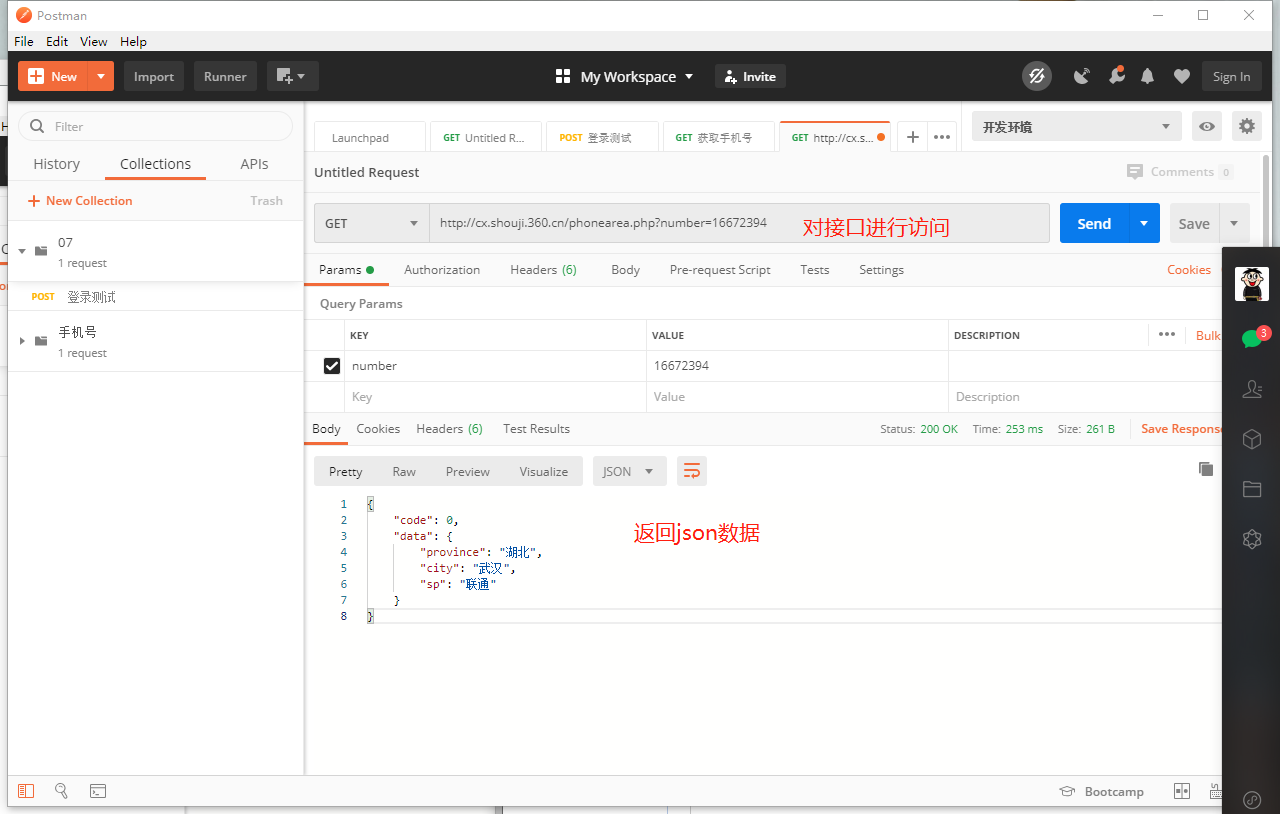Open the GET method dropdown
Screen dimensions: 1280x814
click(372, 223)
